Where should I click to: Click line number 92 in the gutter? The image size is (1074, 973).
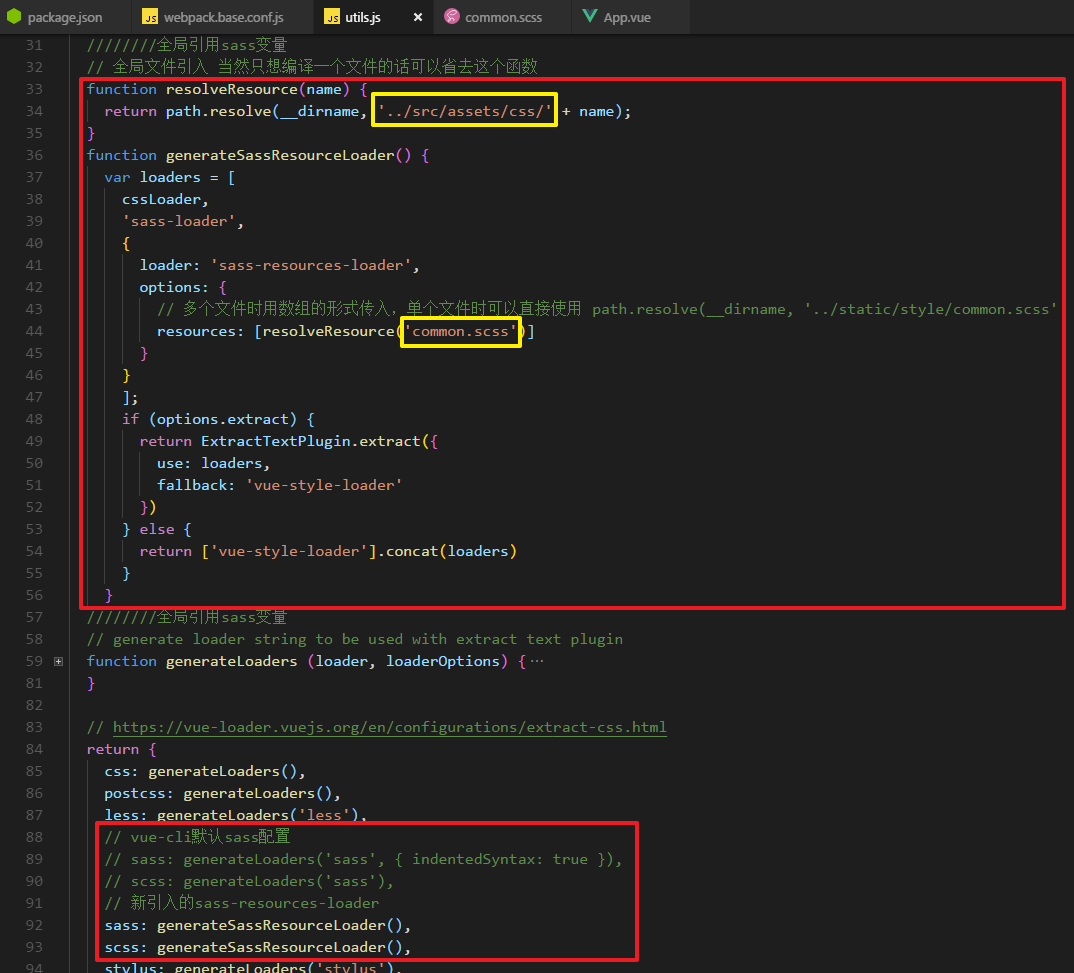tap(34, 925)
